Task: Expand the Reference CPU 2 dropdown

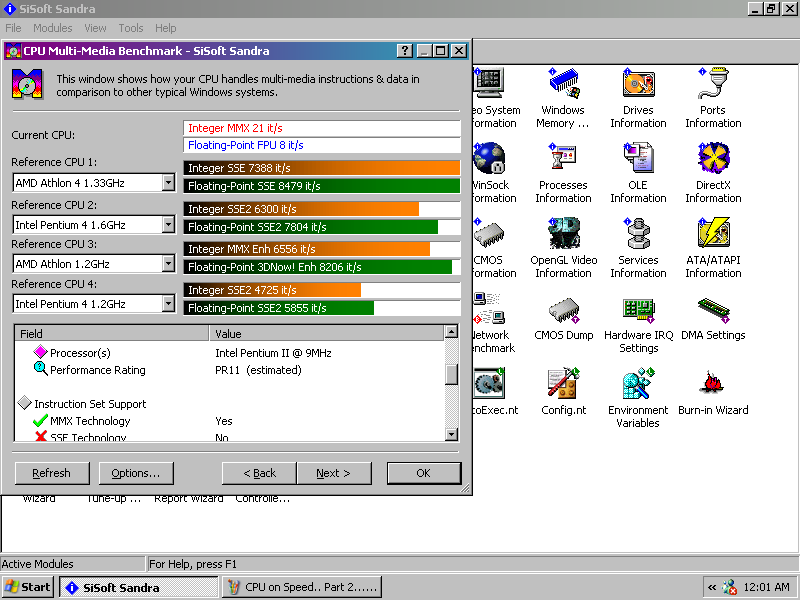Action: (168, 225)
